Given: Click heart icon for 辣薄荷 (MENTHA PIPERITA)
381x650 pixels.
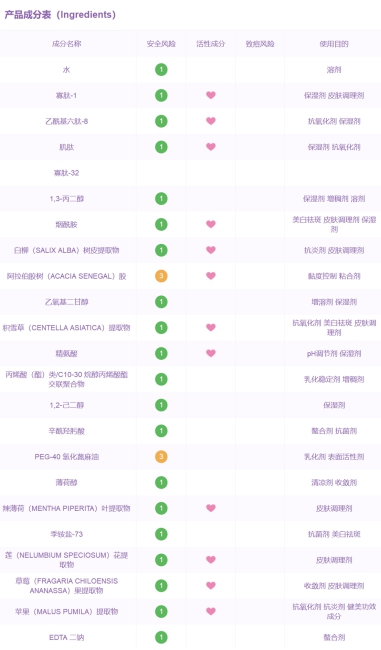Looking at the screenshot, I should tap(211, 508).
